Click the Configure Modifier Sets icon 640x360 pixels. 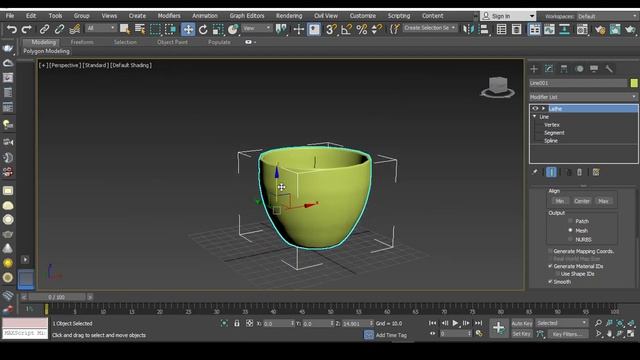(596, 172)
